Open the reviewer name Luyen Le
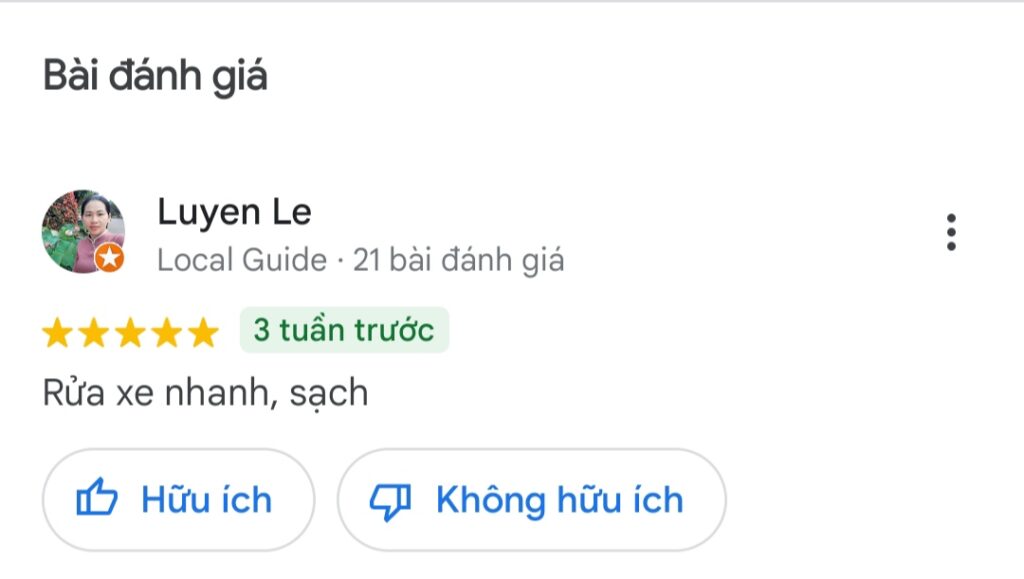 (x=234, y=213)
